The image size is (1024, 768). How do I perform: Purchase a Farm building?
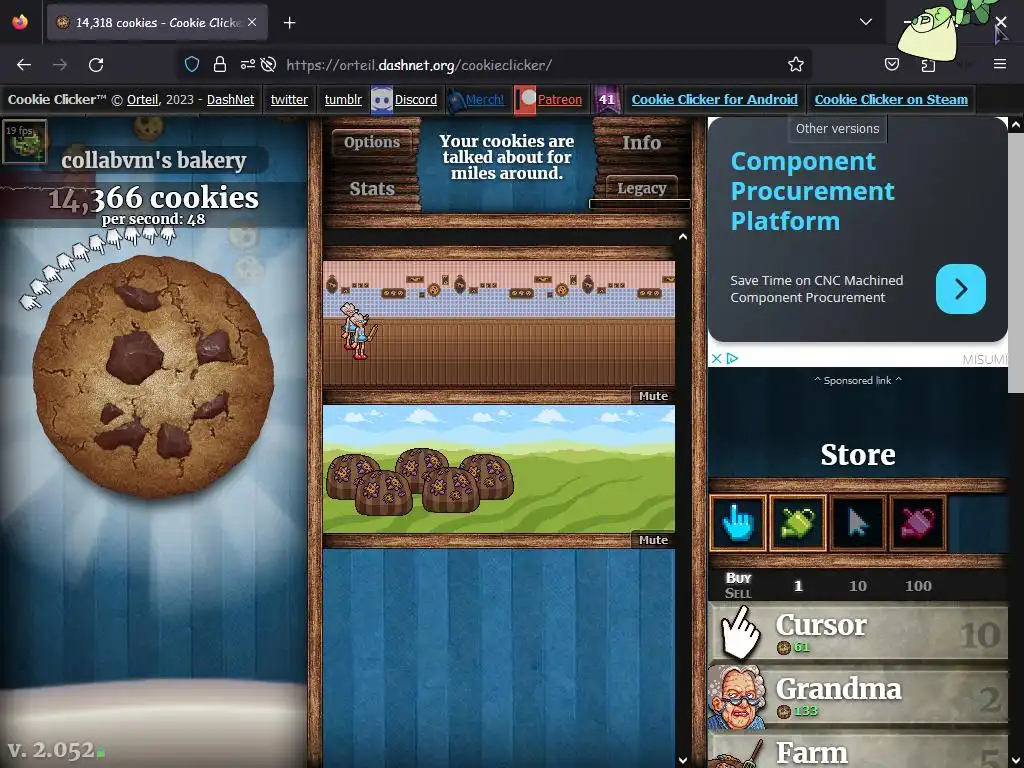[858, 750]
